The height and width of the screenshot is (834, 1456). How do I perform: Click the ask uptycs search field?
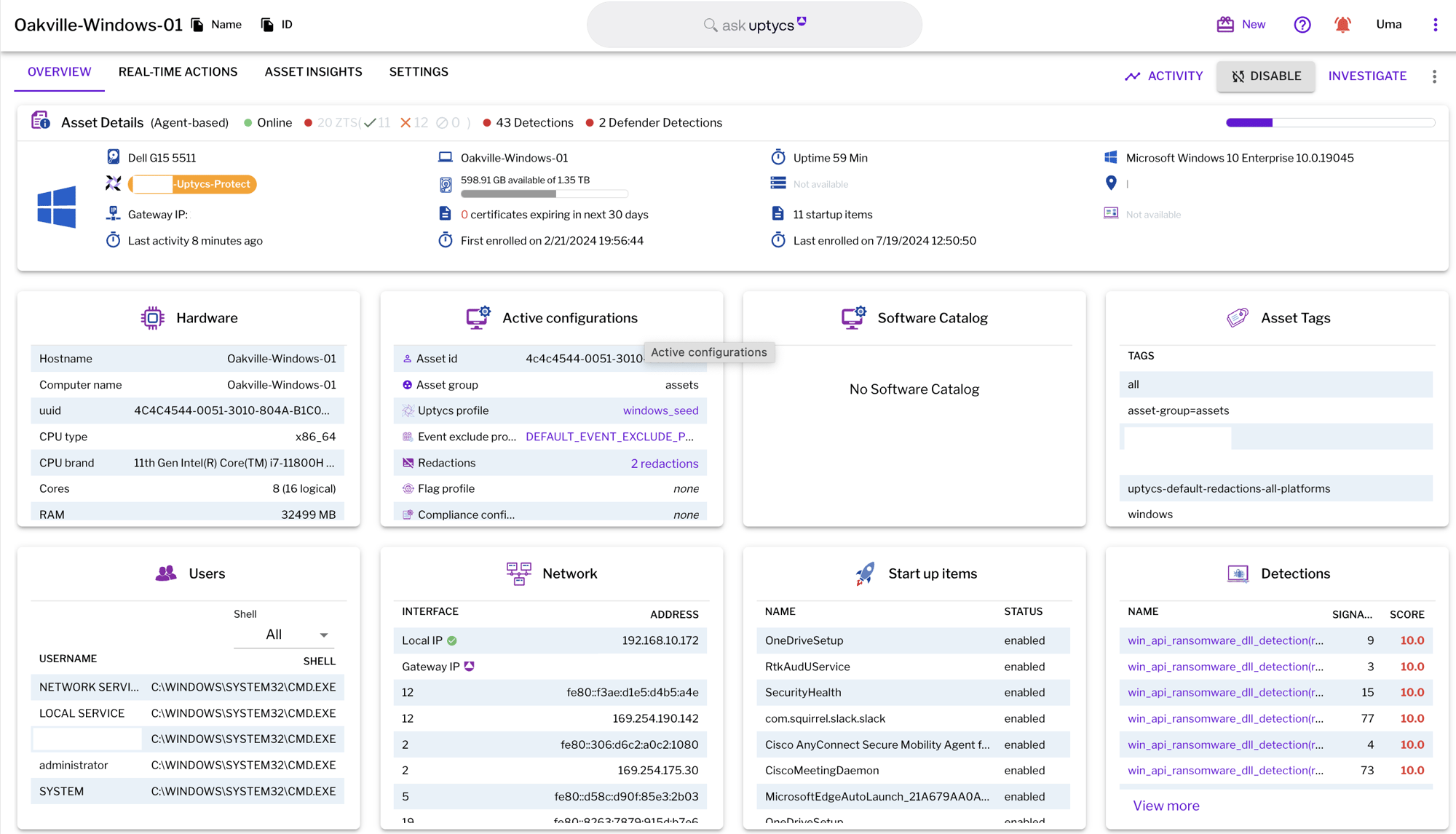[x=754, y=25]
